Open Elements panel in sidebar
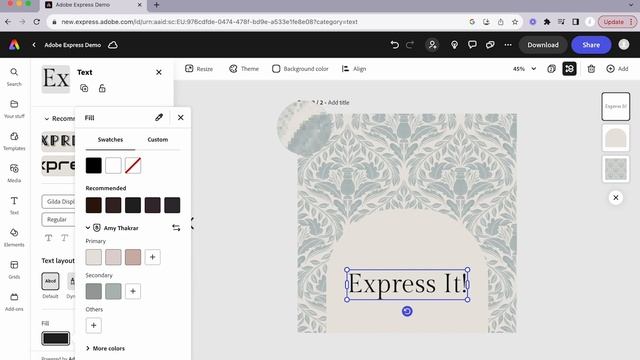 point(14,238)
